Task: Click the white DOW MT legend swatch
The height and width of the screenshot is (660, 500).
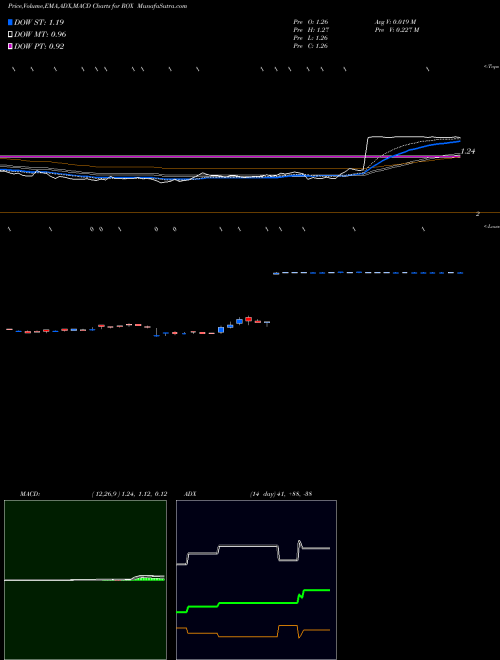Action: coord(10,34)
